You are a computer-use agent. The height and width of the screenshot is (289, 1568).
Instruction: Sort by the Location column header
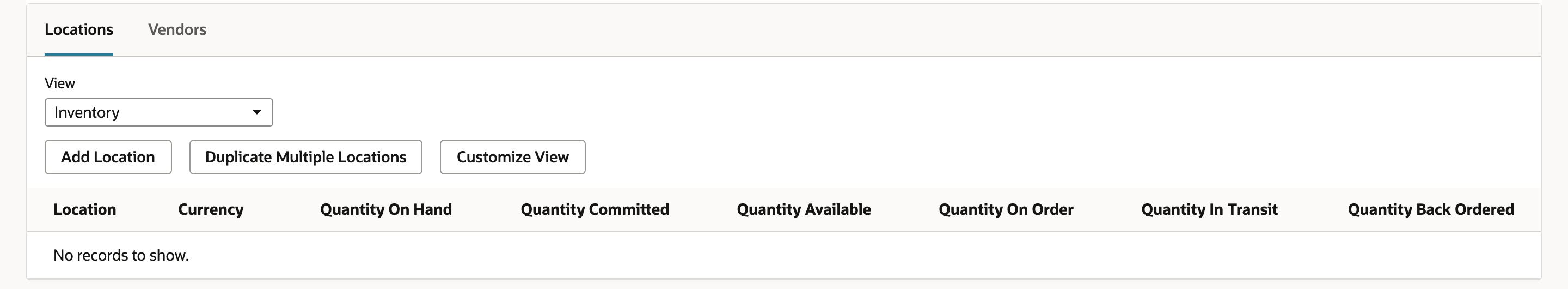84,209
